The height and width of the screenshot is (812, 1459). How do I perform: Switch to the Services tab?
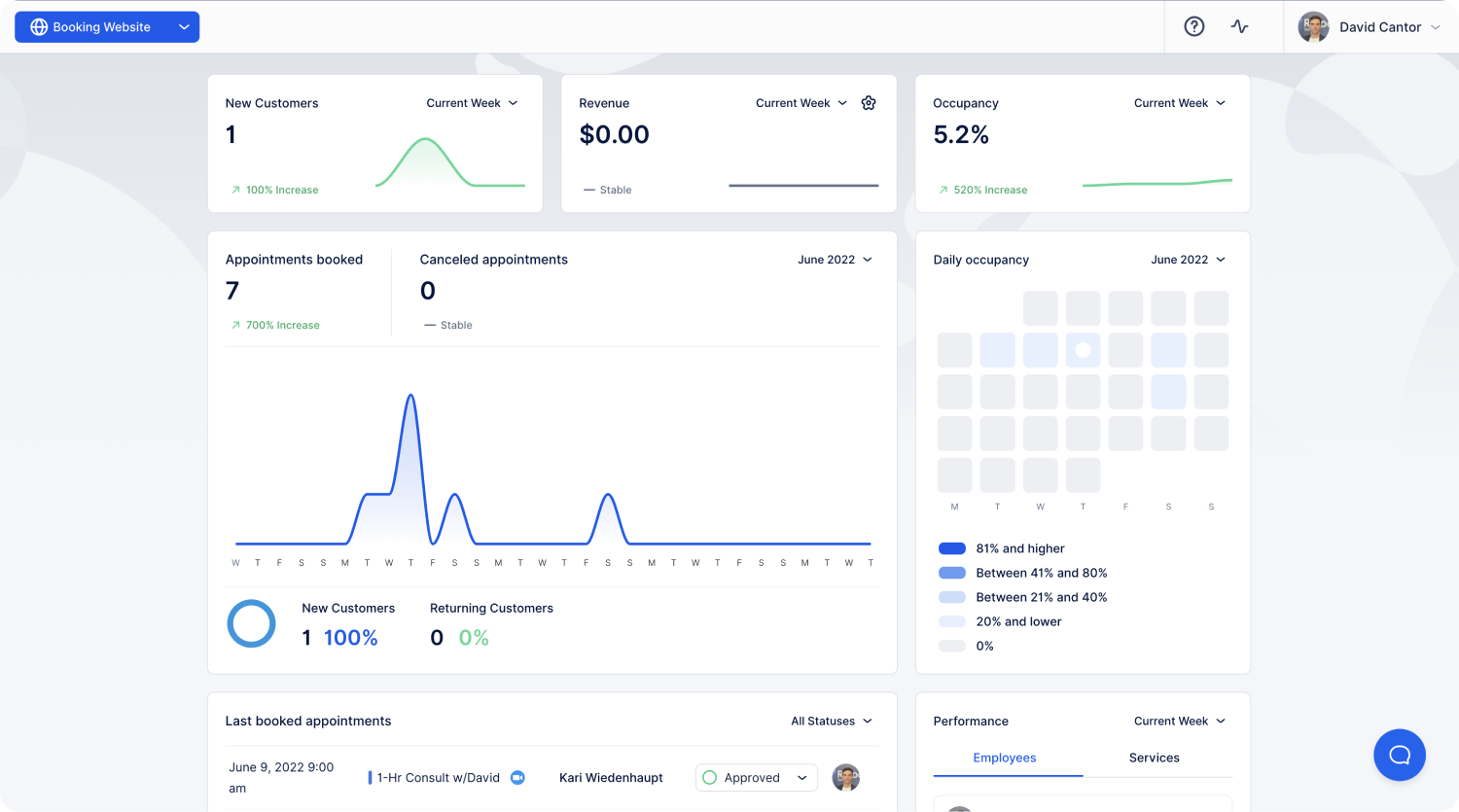pyautogui.click(x=1155, y=759)
